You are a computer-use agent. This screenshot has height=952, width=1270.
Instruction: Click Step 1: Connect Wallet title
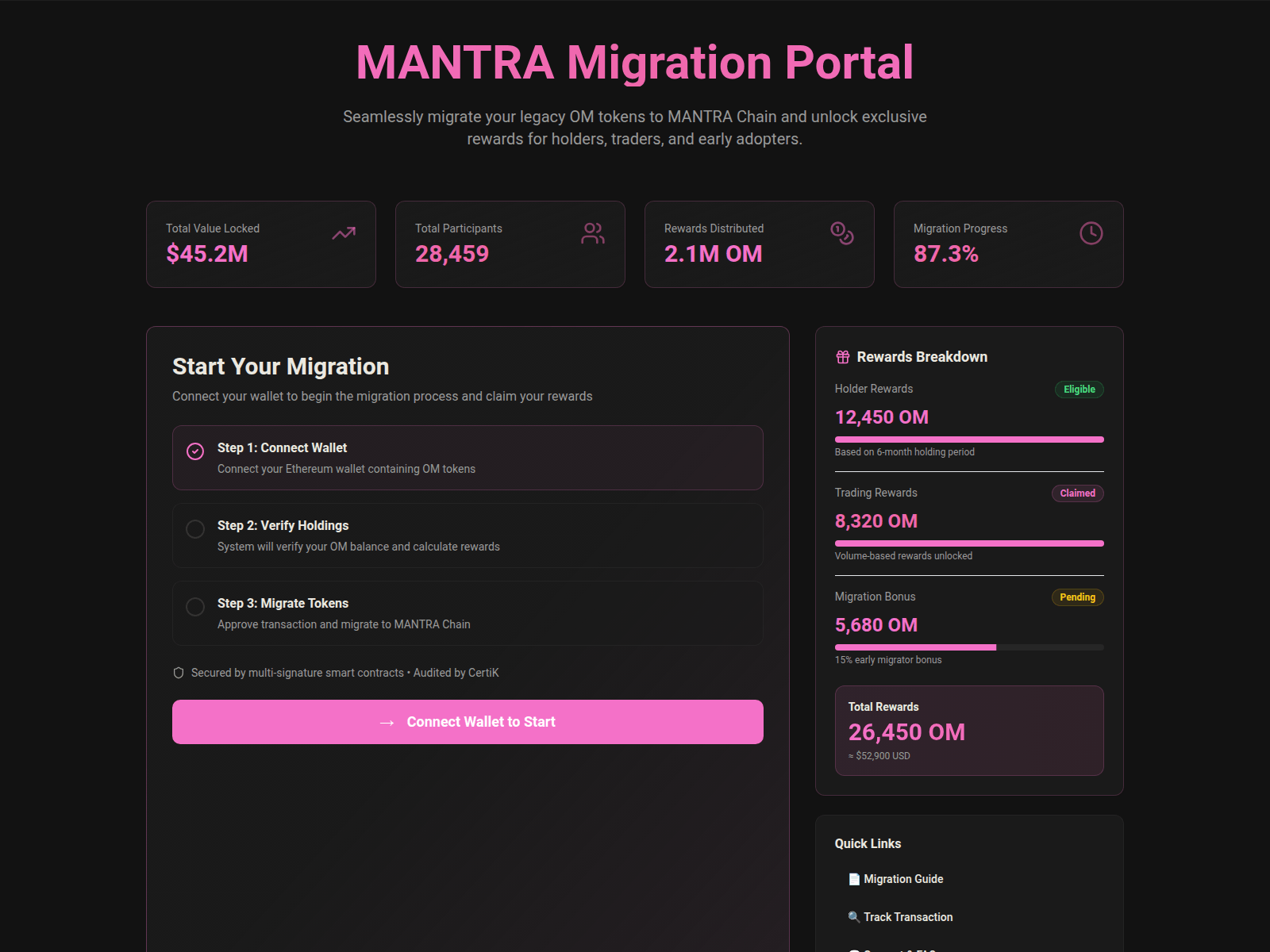[282, 448]
